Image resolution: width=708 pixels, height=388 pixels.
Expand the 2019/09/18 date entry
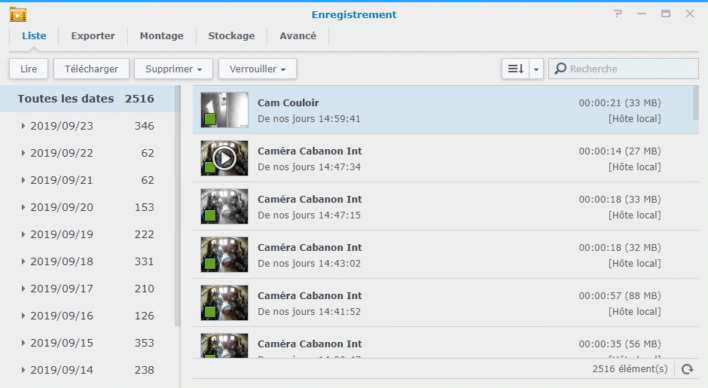23,262
